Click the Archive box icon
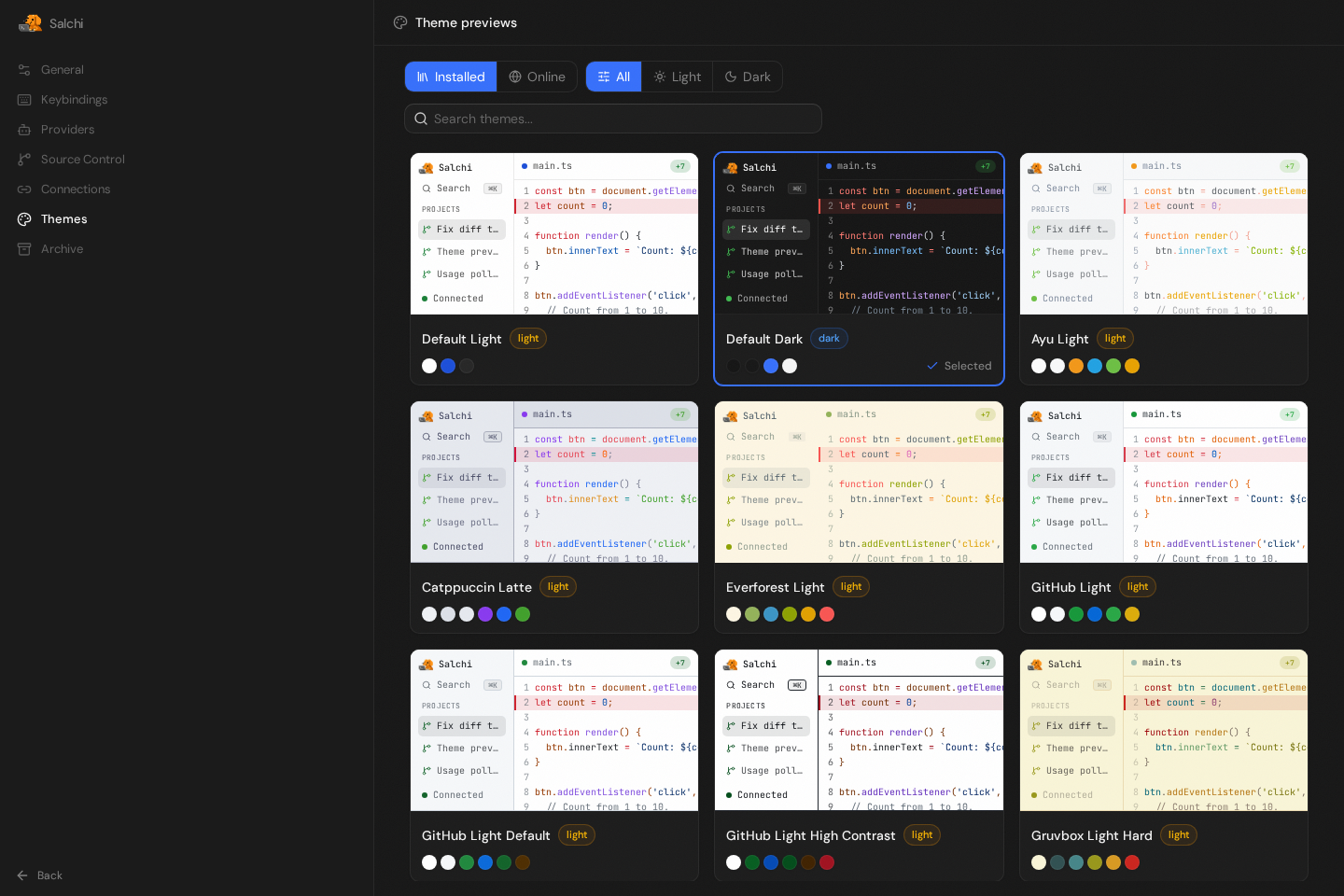Viewport: 1344px width, 896px height. [24, 249]
